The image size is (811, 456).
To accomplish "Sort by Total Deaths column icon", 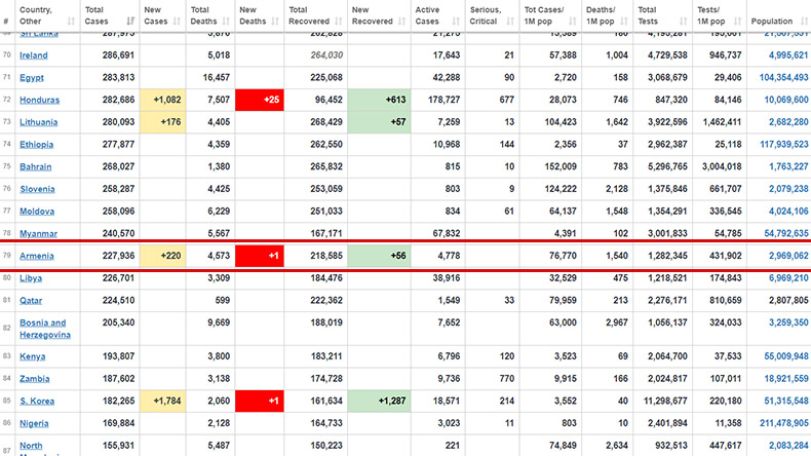I will point(226,21).
